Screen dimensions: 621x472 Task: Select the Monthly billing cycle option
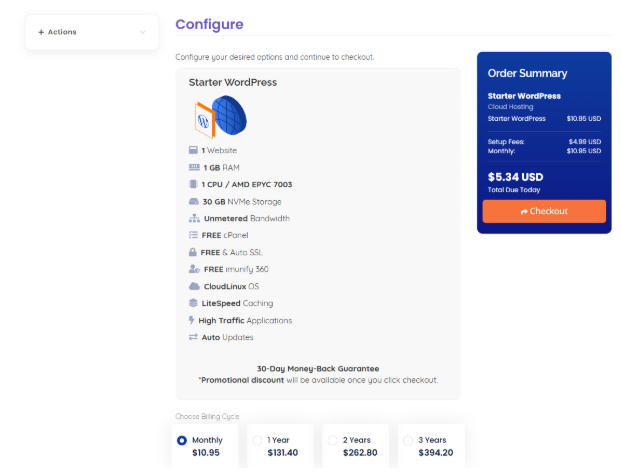[x=182, y=440]
